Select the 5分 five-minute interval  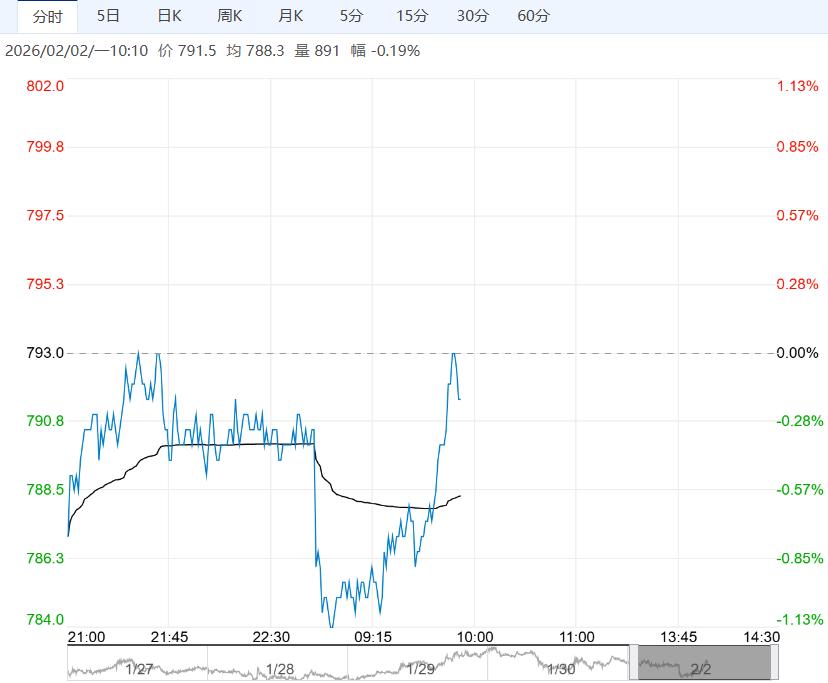[351, 17]
